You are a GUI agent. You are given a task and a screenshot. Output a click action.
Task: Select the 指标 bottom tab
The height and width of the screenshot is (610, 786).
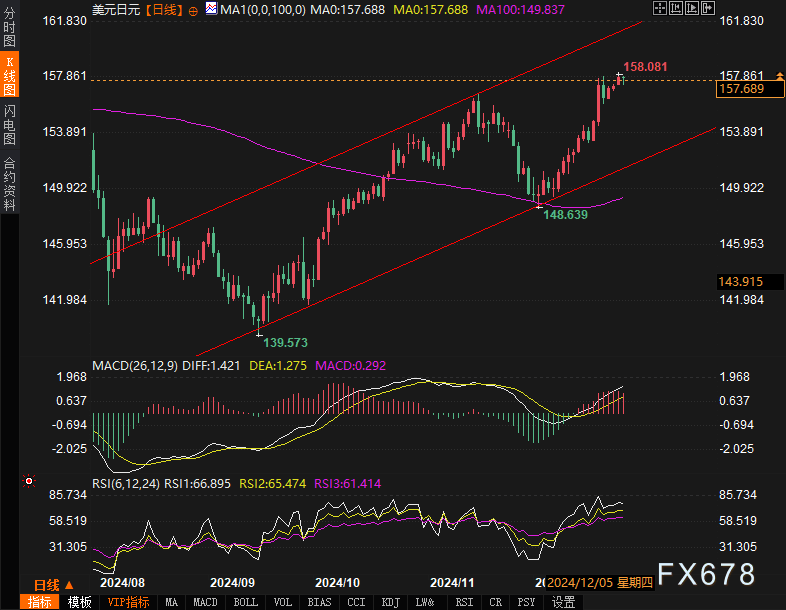coord(39,602)
